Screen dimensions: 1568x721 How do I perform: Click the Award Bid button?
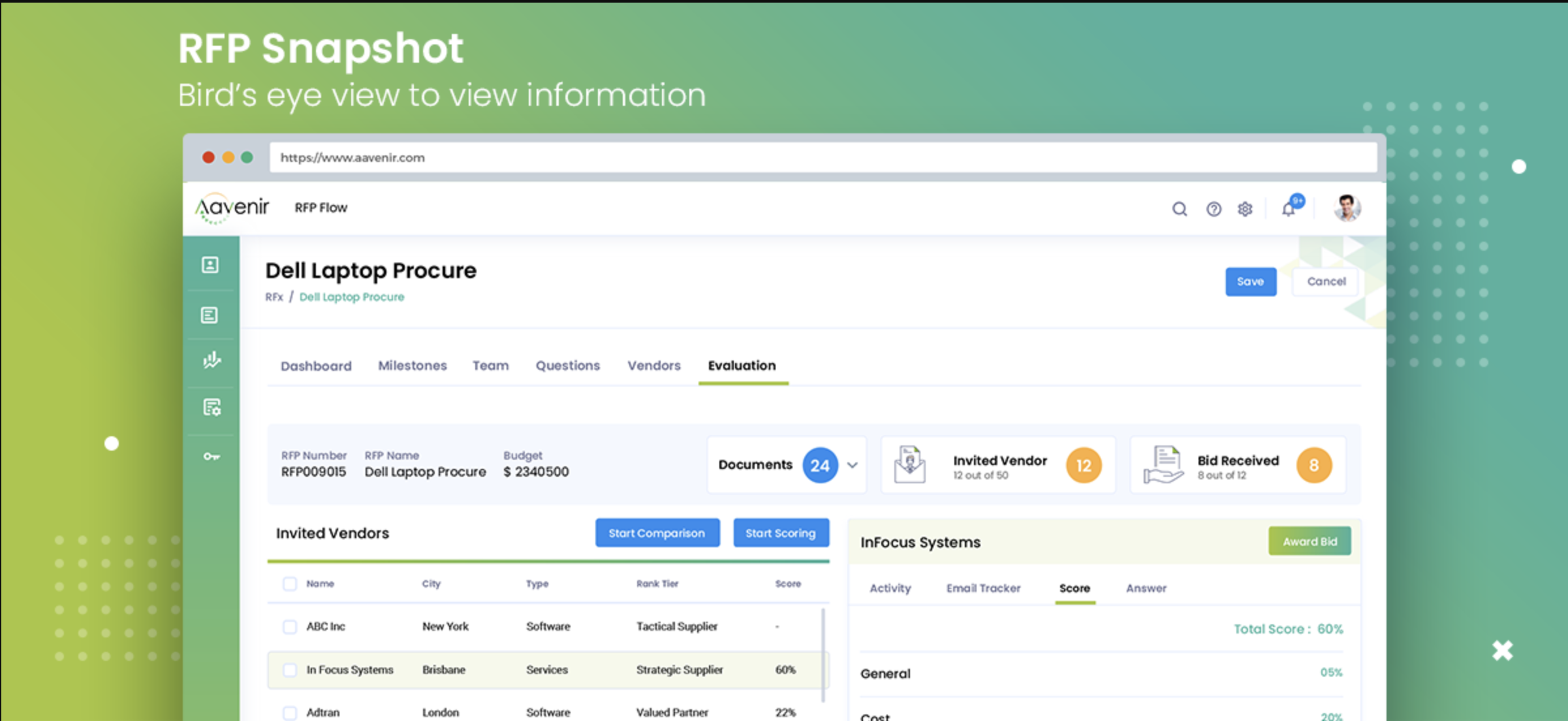(x=1309, y=541)
